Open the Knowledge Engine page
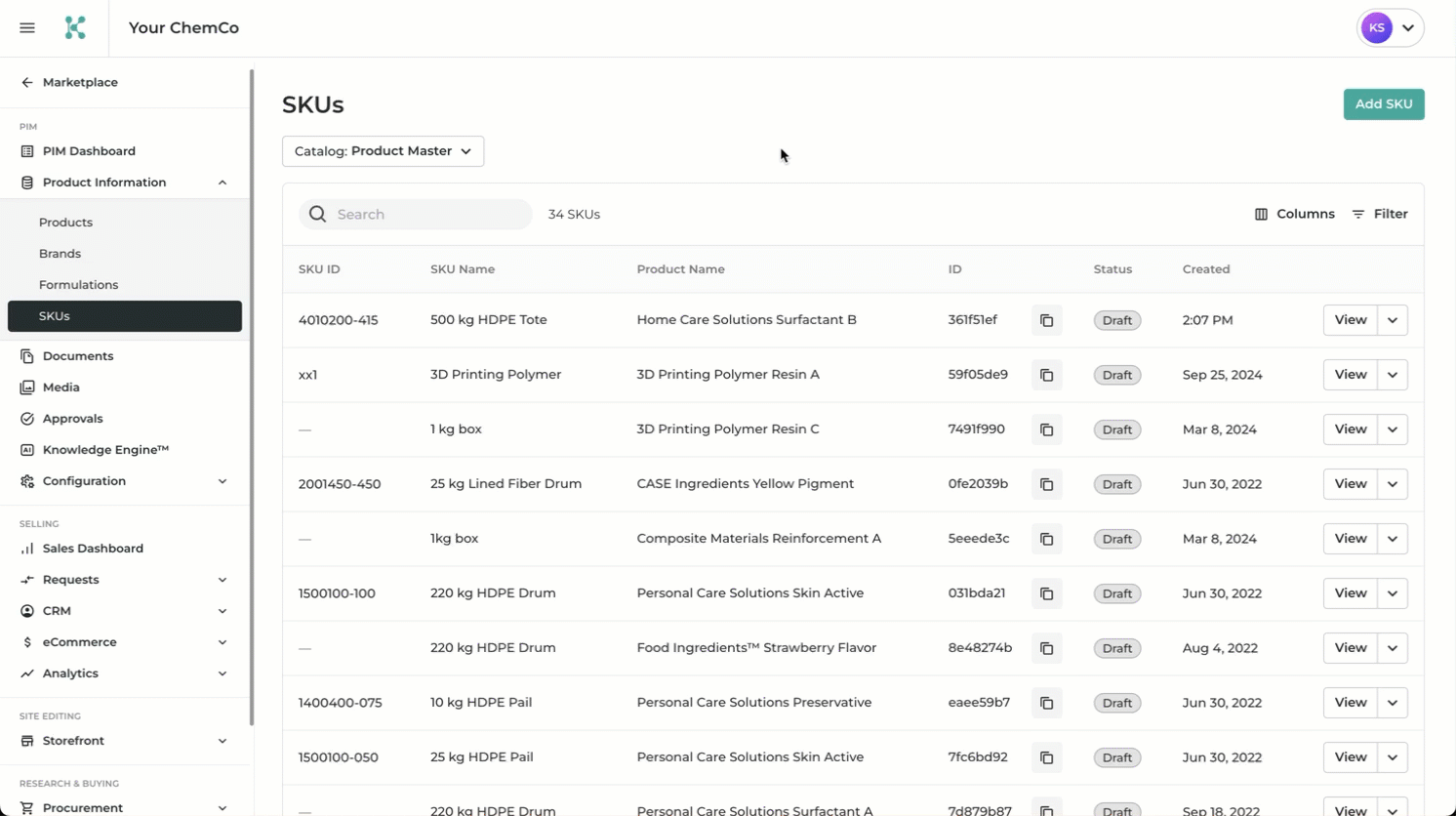Viewport: 1456px width, 816px height. click(105, 450)
